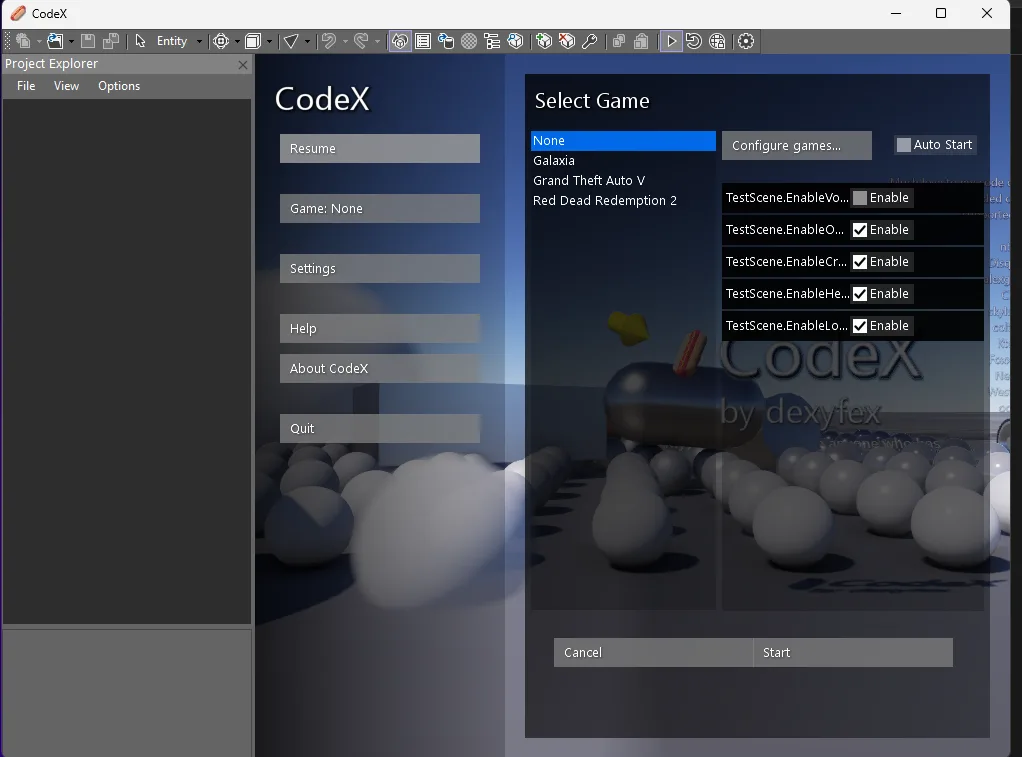Viewport: 1022px width, 757px height.
Task: Enable the TestScene.EnableVo... checkbox
Action: coord(860,198)
